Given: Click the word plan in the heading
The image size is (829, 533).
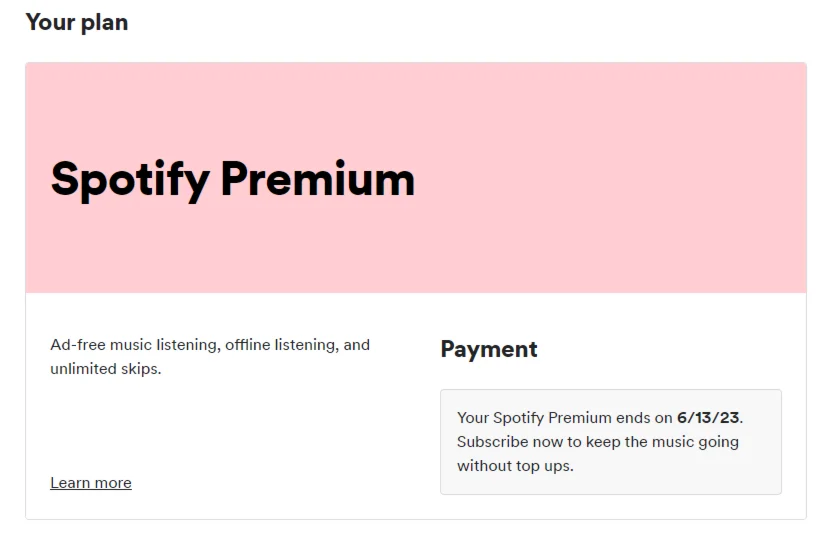Looking at the screenshot, I should 104,22.
